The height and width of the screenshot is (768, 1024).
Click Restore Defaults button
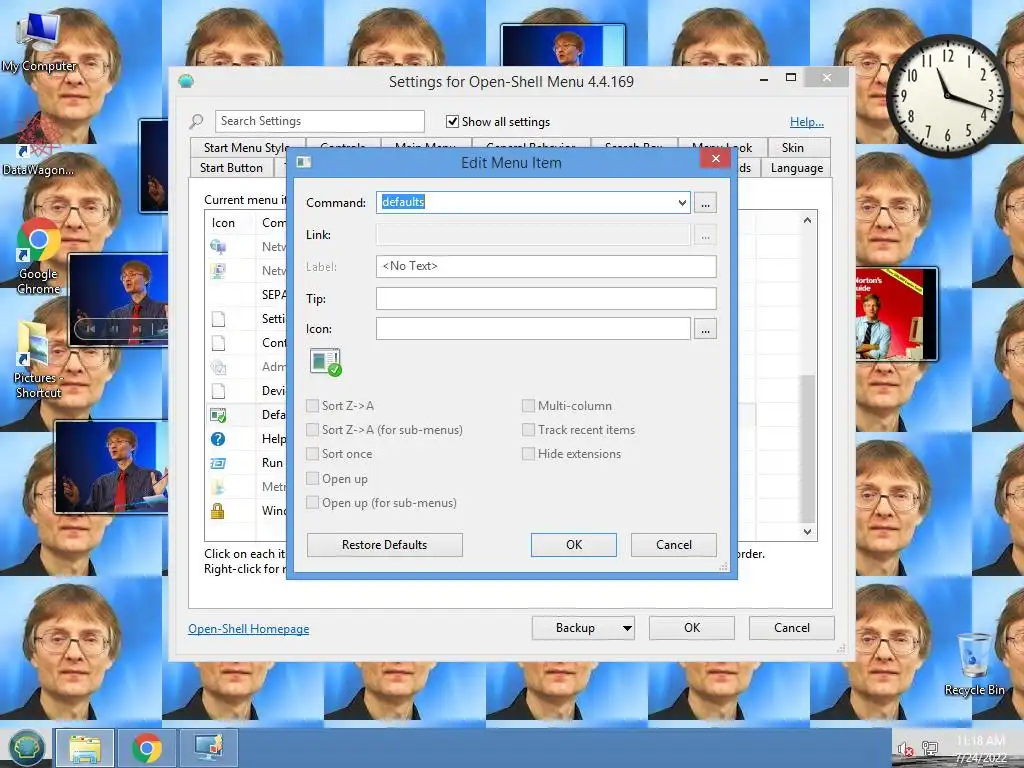[385, 545]
